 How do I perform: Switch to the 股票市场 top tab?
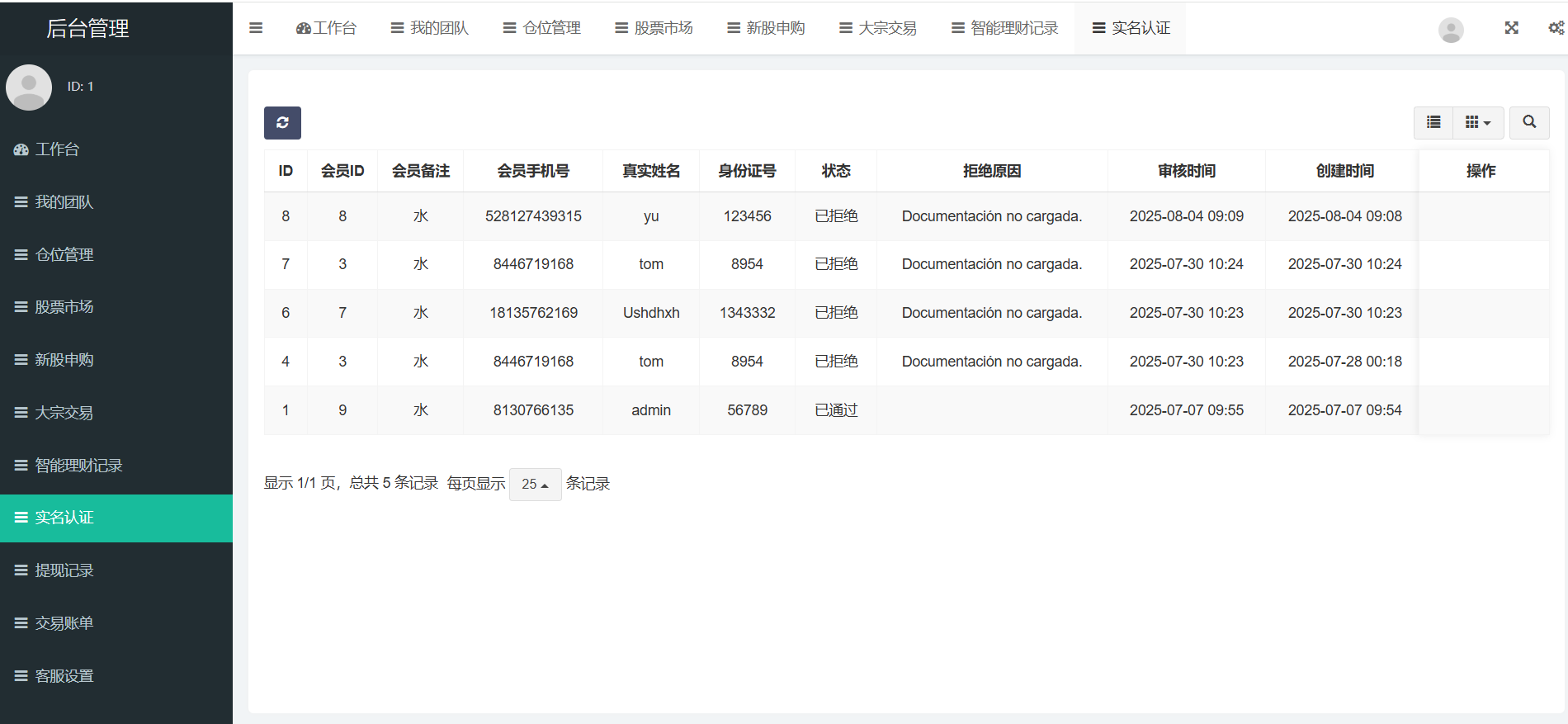(654, 28)
